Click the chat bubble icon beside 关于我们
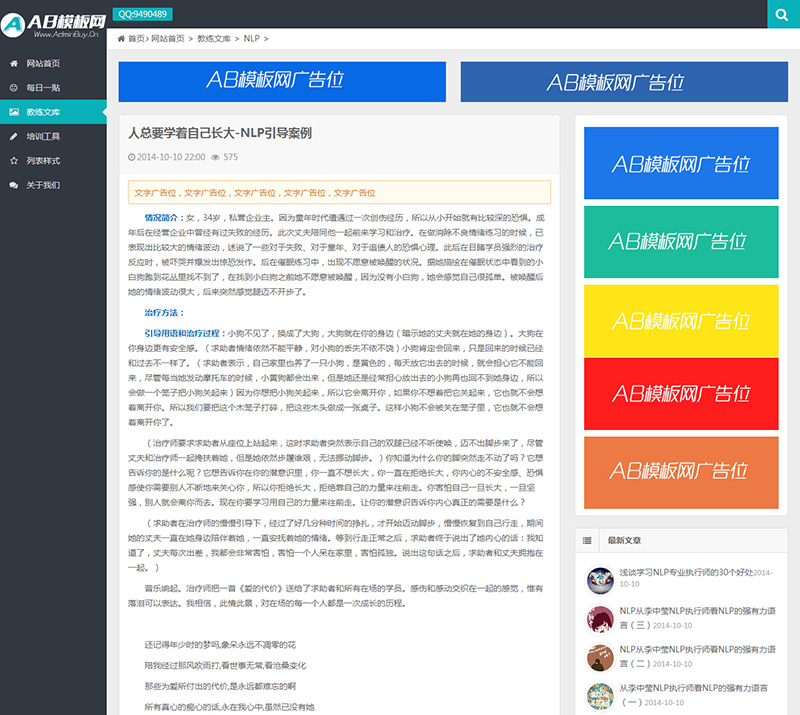The image size is (800, 715). [14, 185]
